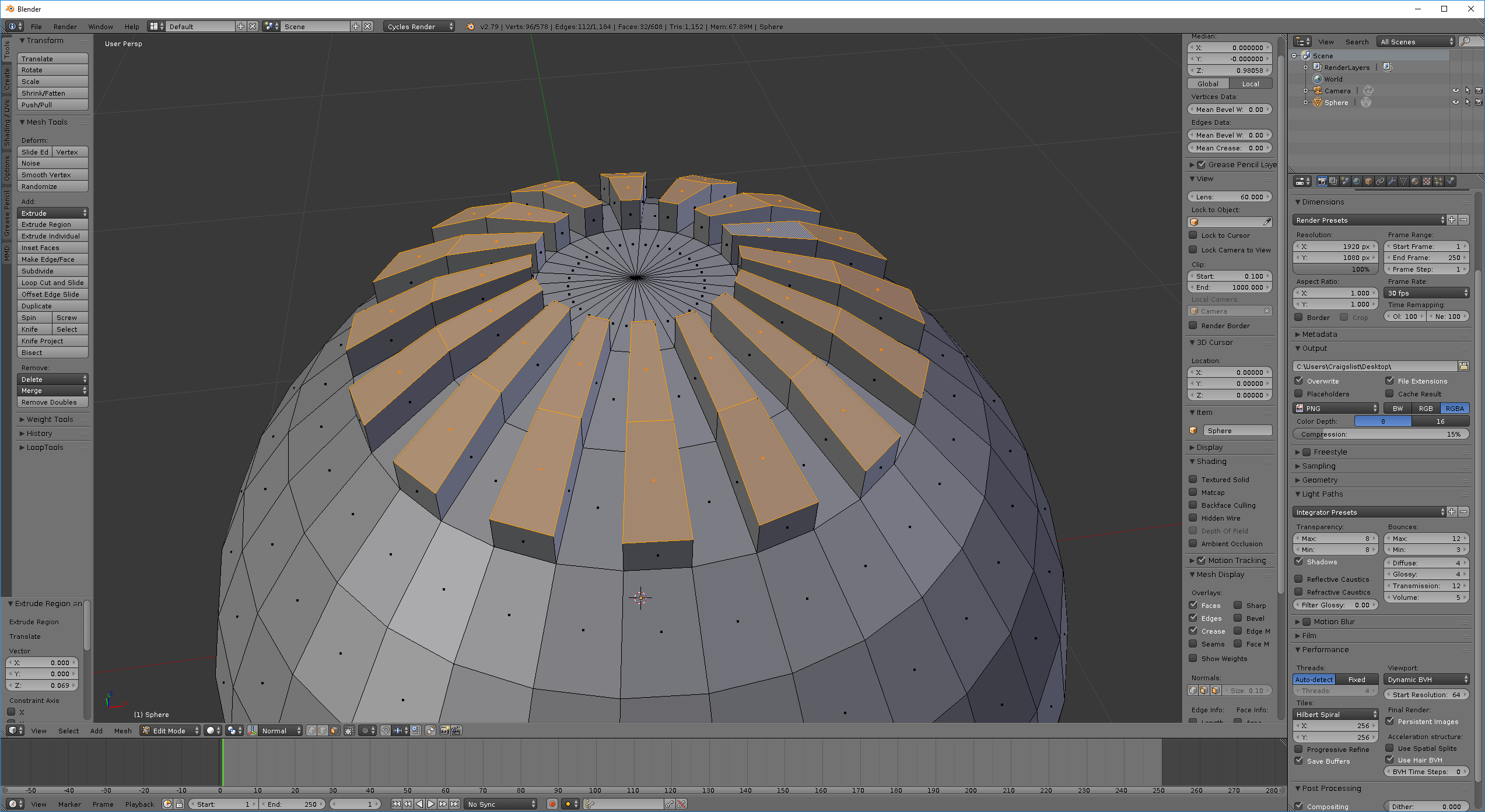Enable Lock Camera to View checkbox

tap(1193, 250)
